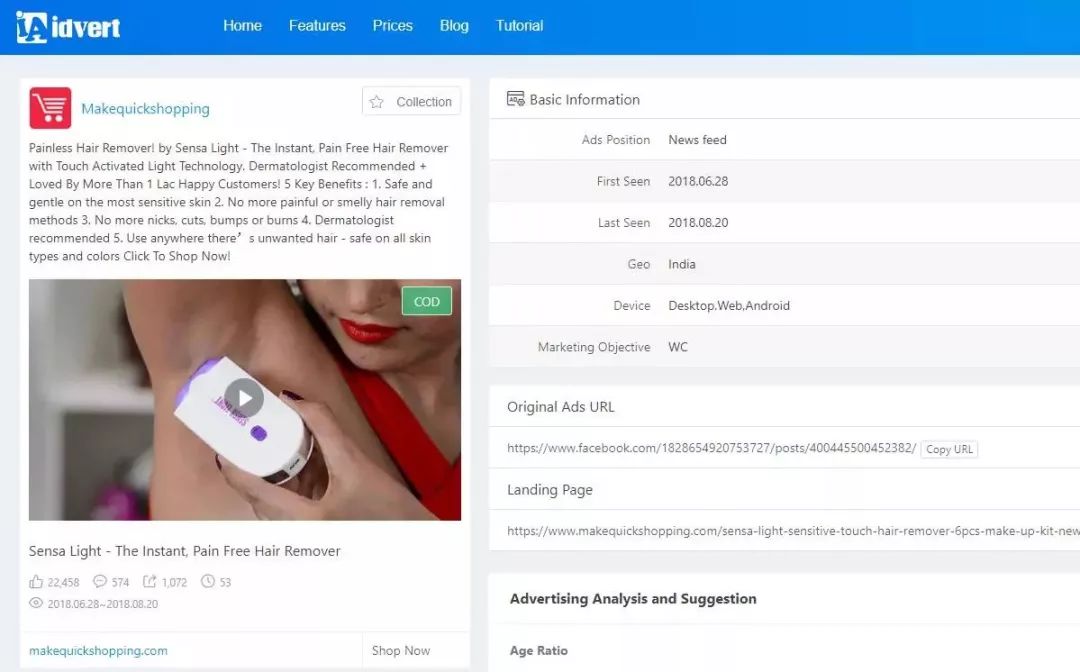Go to the Features page
Screen dimensions: 1080x672
click(x=317, y=25)
